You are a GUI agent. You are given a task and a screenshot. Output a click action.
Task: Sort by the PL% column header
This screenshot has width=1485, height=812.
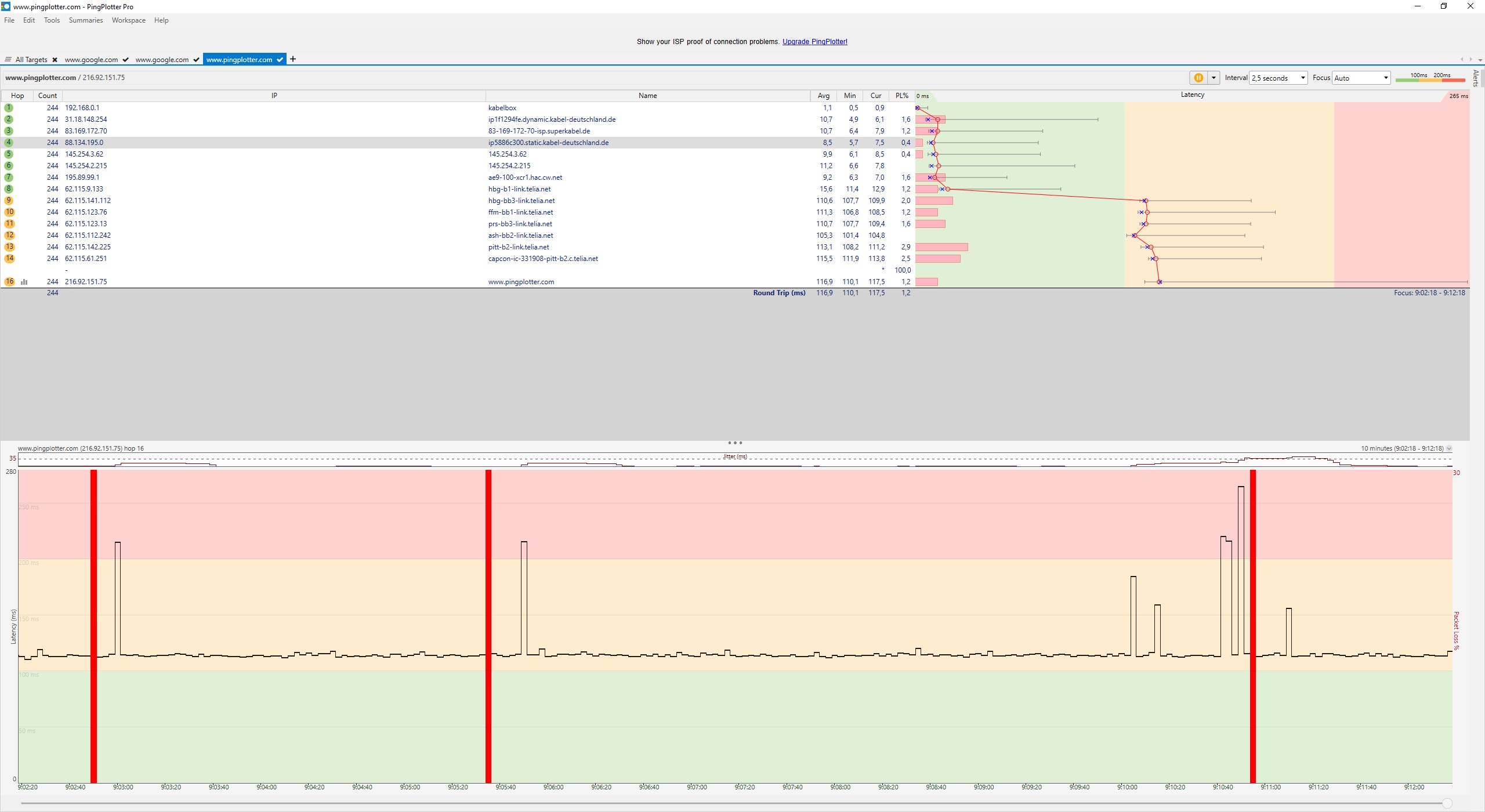(901, 96)
